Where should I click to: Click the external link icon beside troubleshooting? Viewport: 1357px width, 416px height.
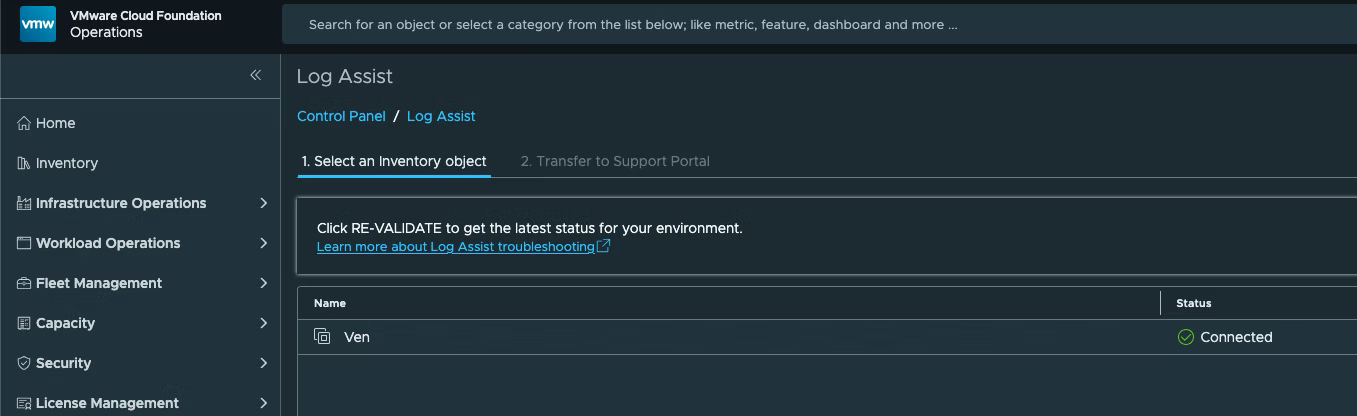[603, 246]
